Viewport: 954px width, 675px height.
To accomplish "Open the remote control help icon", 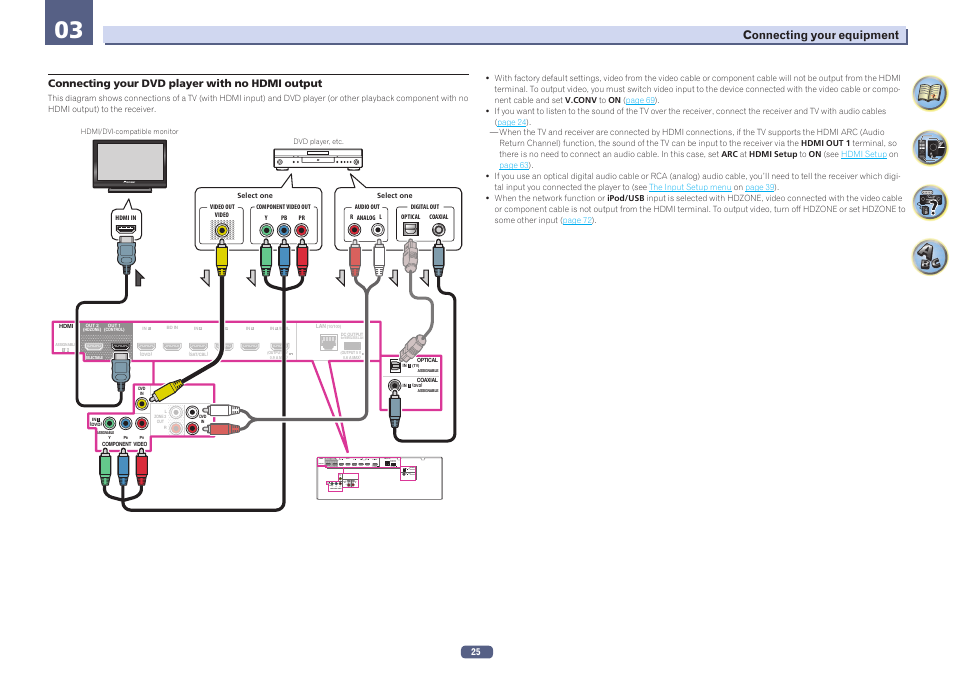I will click(x=930, y=202).
